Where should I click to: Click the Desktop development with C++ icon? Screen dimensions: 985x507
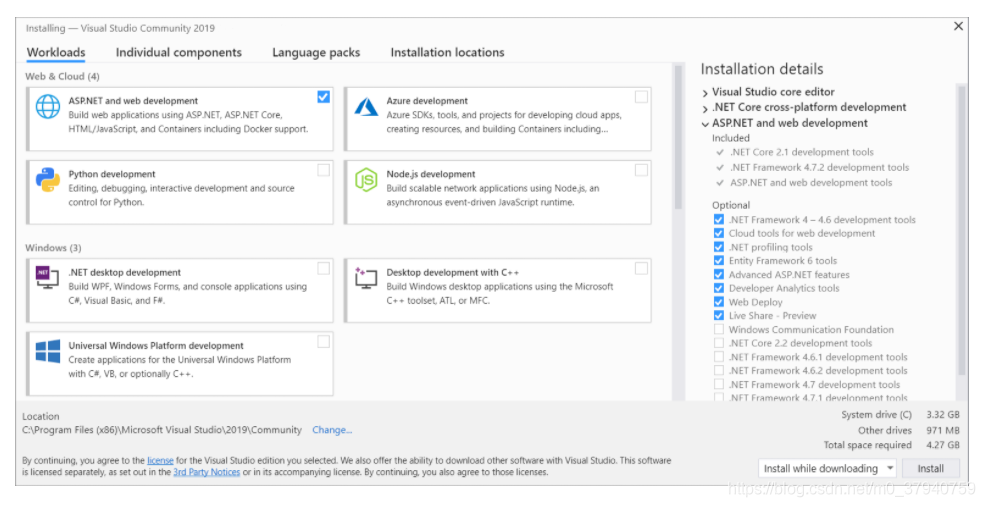(366, 277)
